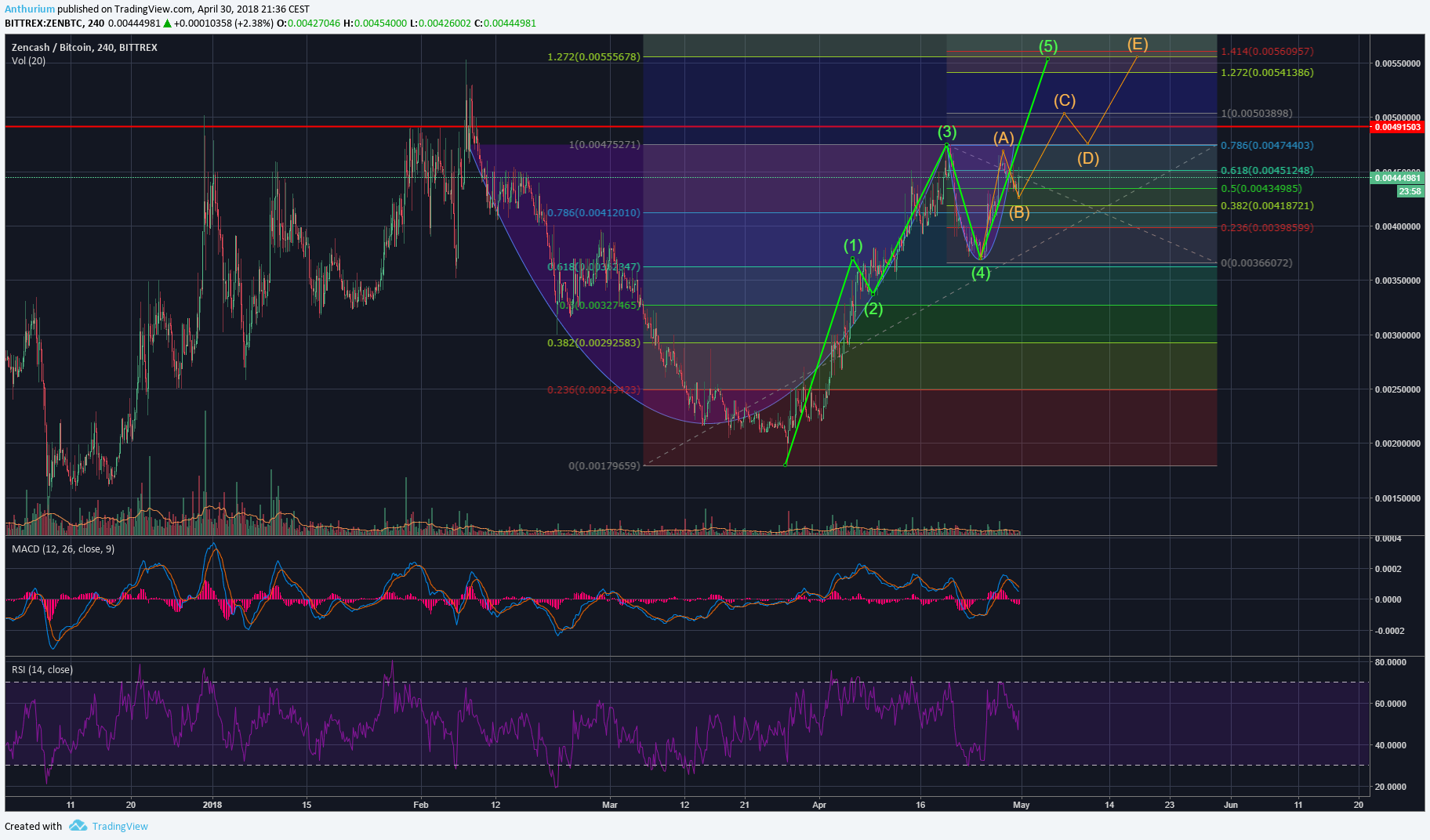Click the orange wave label (C)
The height and width of the screenshot is (840, 1430).
[1065, 100]
